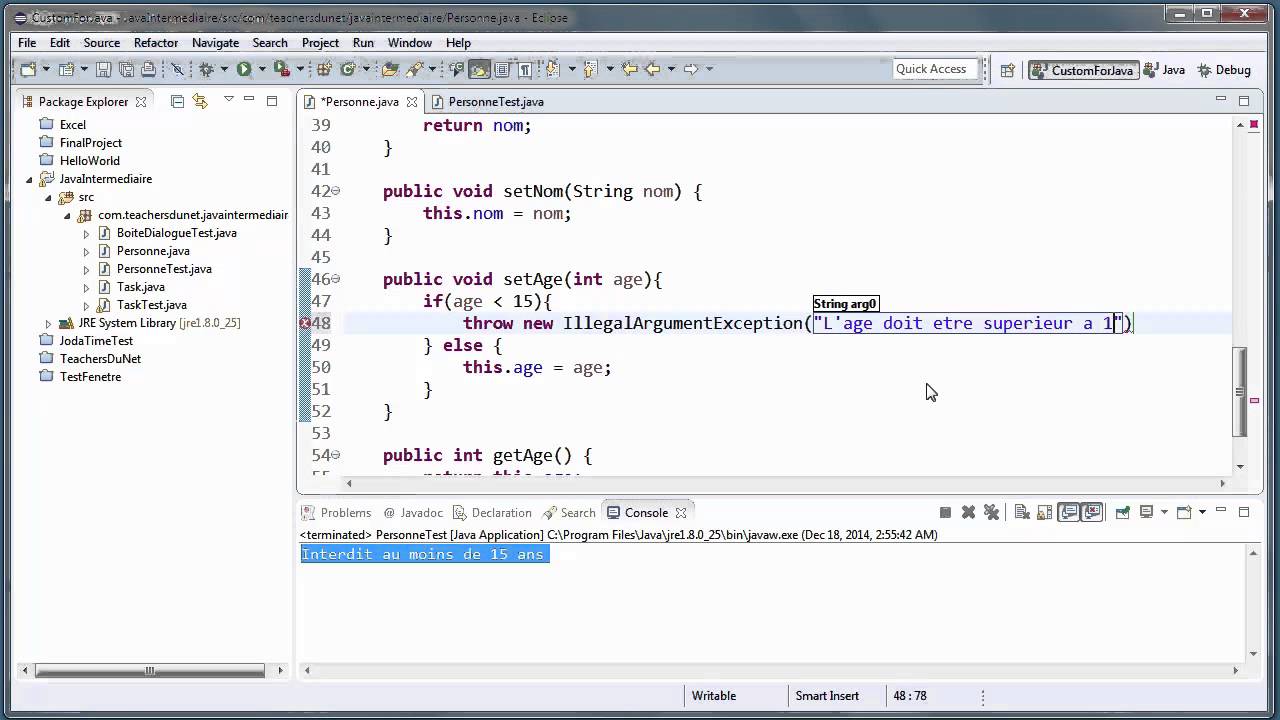This screenshot has height=720, width=1280.
Task: Switch to the Java perspective
Action: pos(1165,70)
